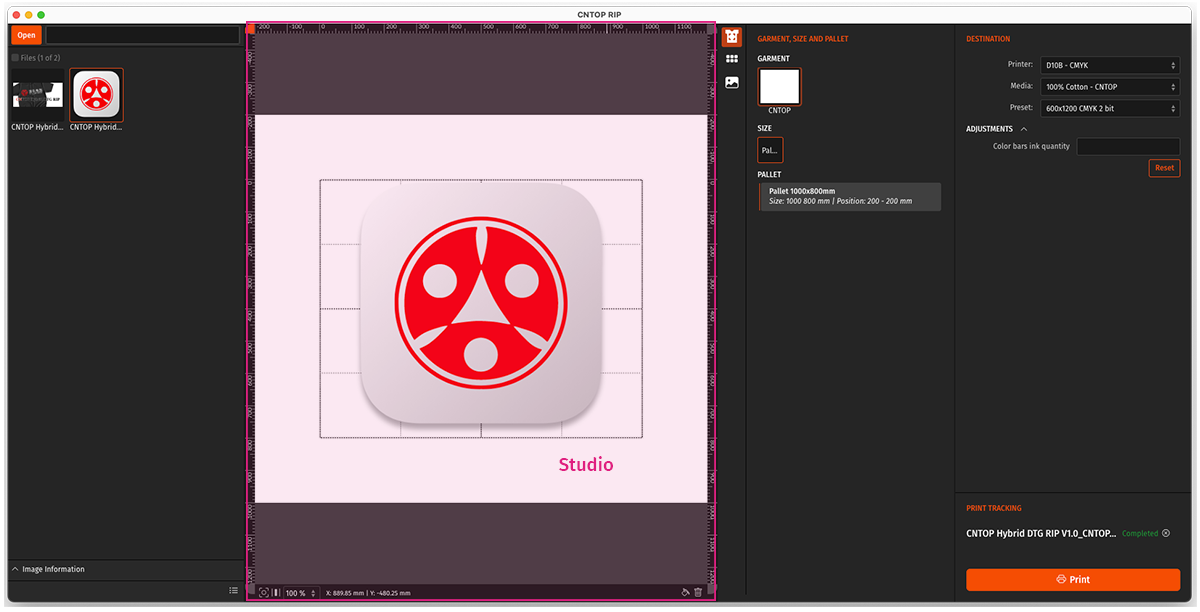1200x612 pixels.
Task: Select the CNTOP Hybrid file thumbnail
Action: click(96, 96)
